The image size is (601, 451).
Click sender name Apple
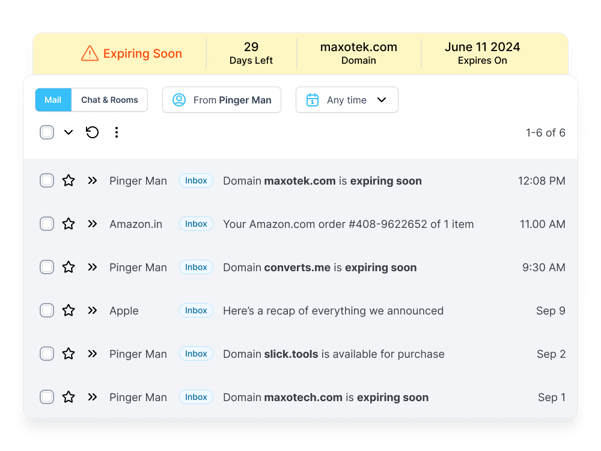124,311
